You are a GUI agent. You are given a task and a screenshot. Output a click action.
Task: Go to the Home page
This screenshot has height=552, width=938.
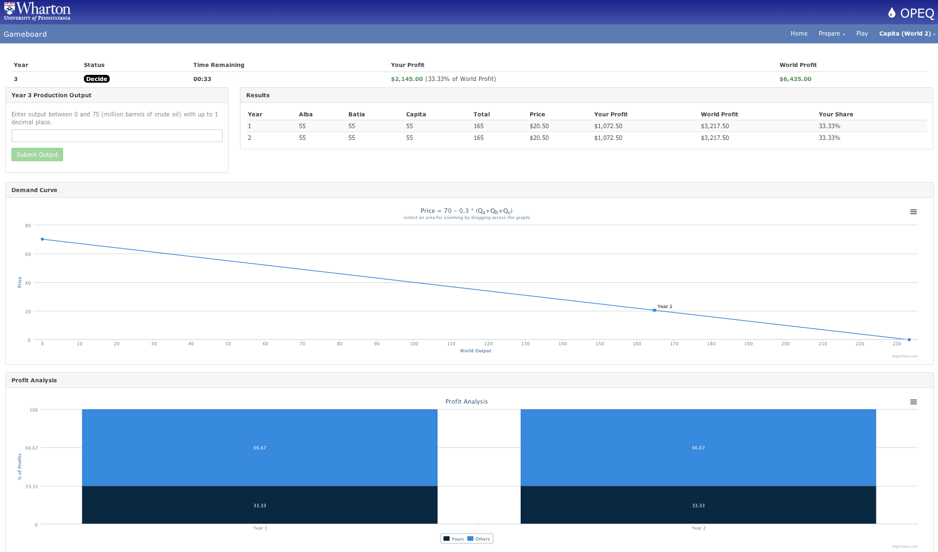pyautogui.click(x=798, y=34)
